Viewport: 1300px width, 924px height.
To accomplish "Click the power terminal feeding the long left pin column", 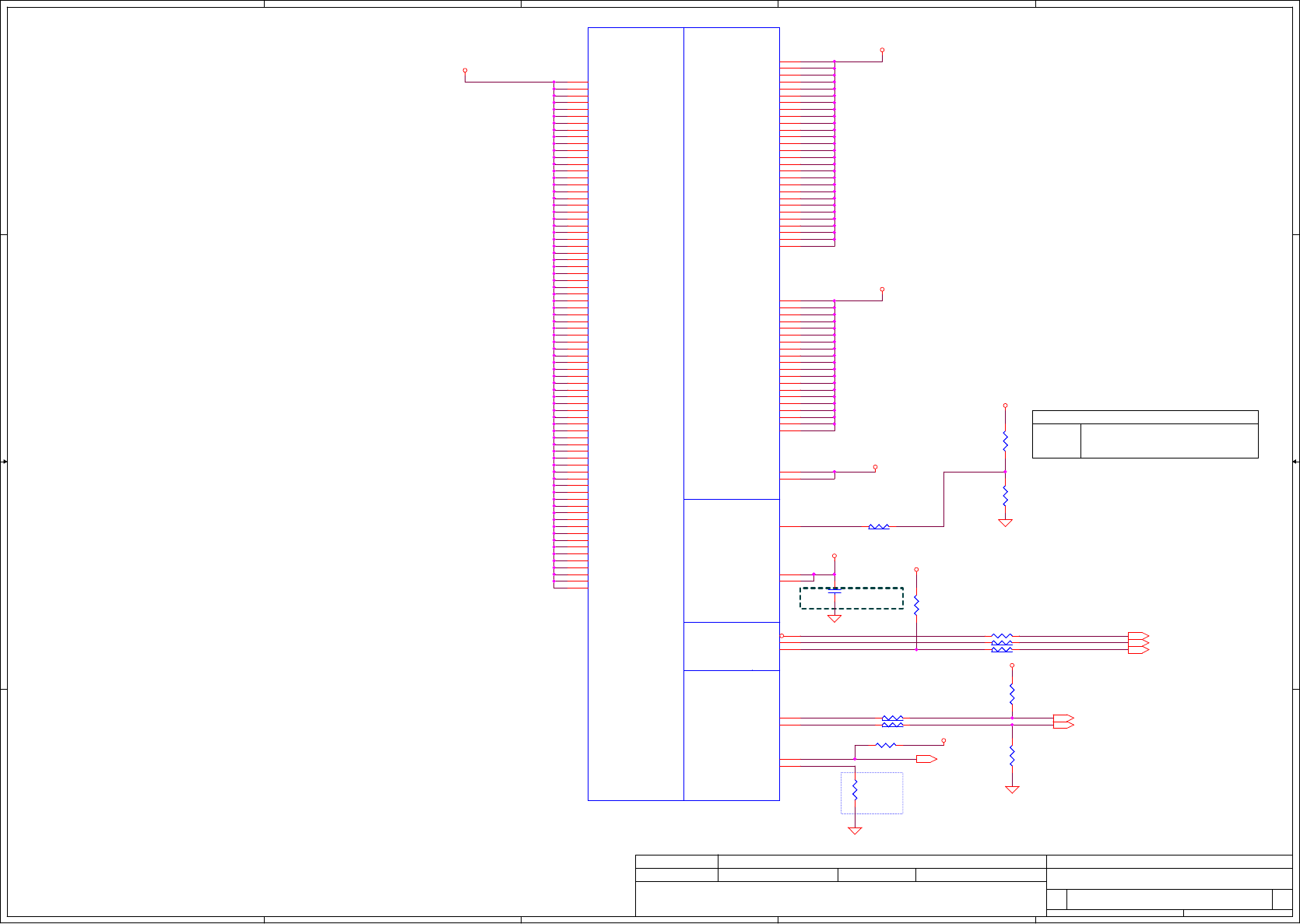I will tap(465, 70).
